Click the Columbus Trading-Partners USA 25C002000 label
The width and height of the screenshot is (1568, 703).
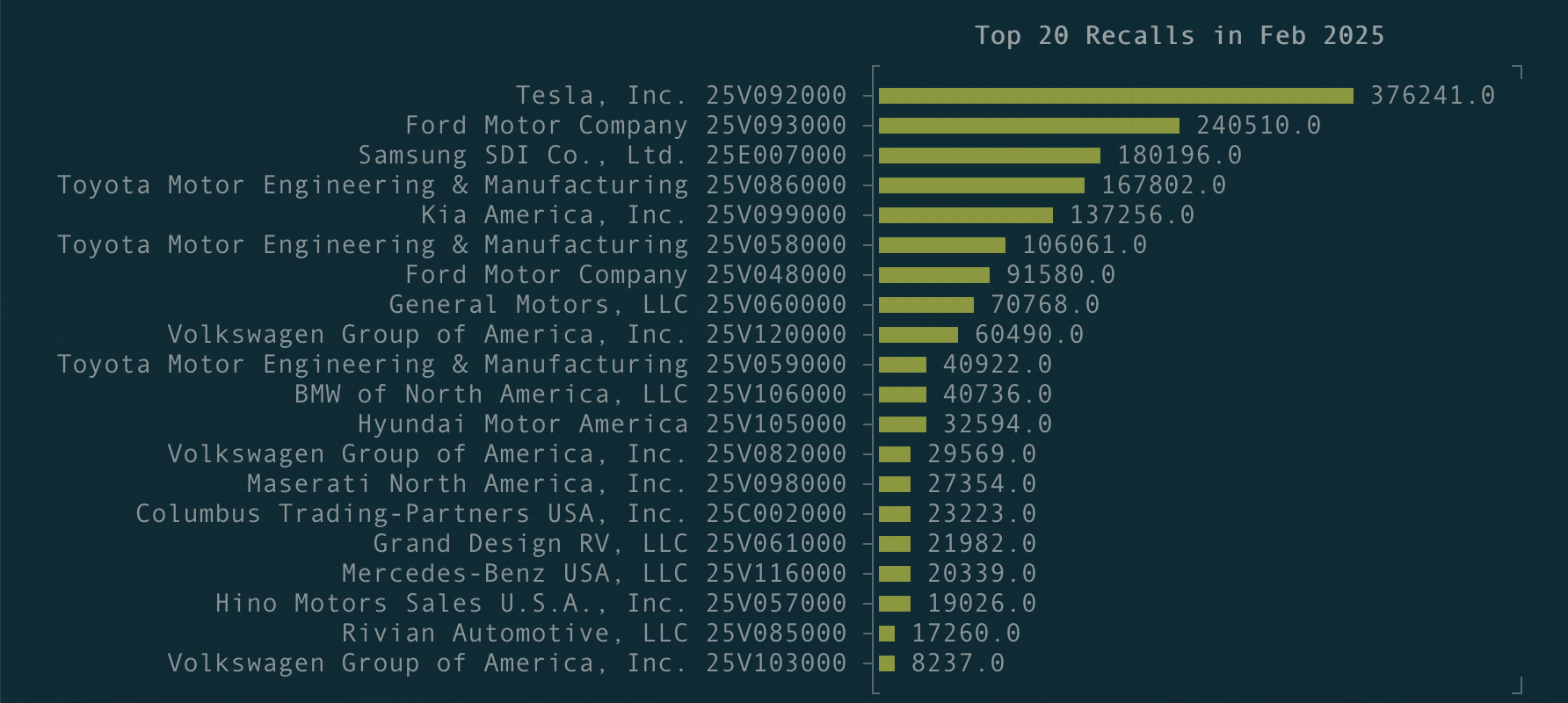tap(491, 513)
